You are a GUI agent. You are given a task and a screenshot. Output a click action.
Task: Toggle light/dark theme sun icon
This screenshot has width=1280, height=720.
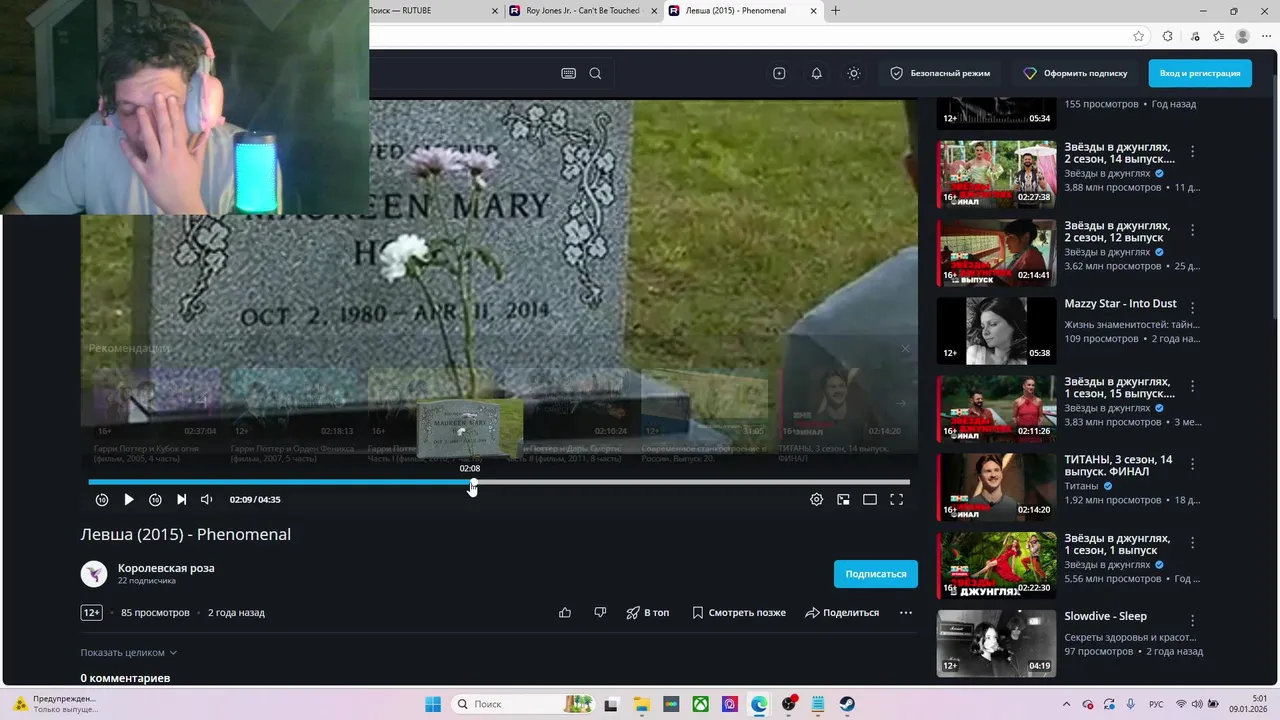(853, 73)
